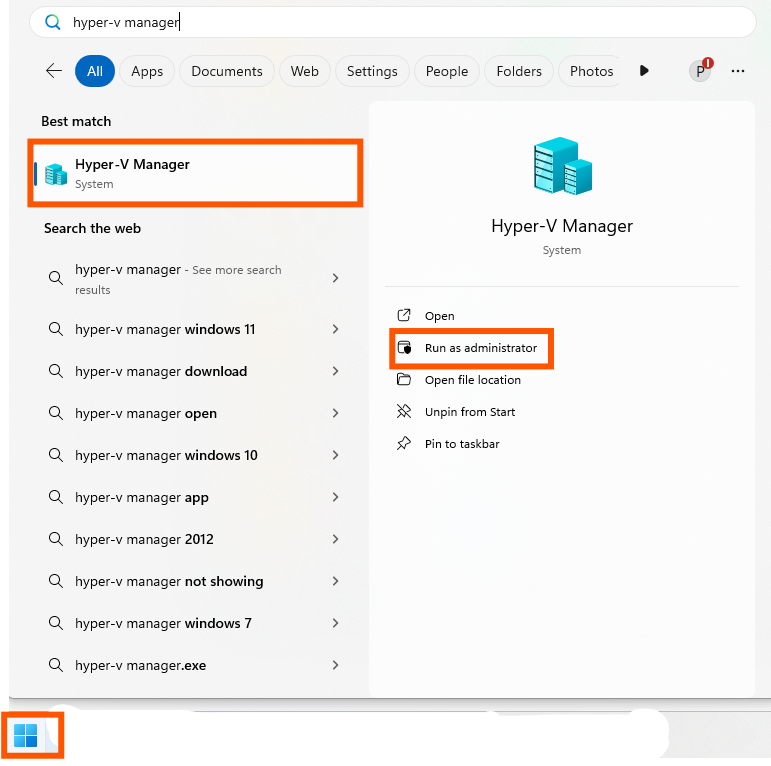Open the P profile avatar with notification badge
771x766 pixels.
[700, 71]
